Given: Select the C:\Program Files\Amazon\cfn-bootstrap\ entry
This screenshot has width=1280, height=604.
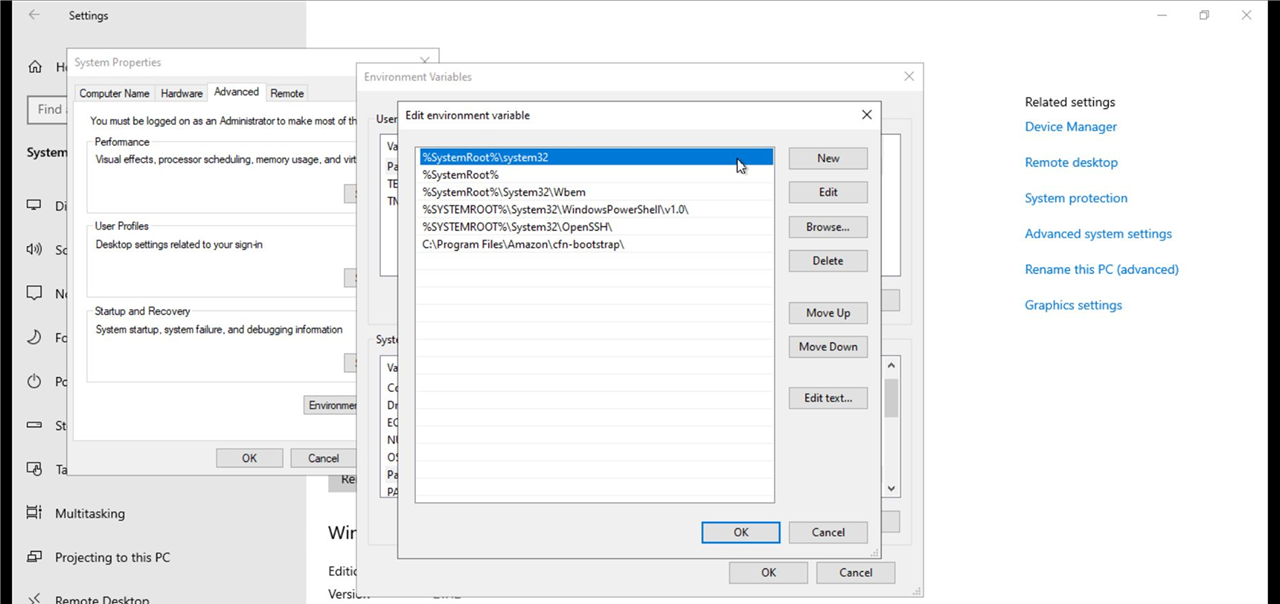Looking at the screenshot, I should pyautogui.click(x=523, y=244).
